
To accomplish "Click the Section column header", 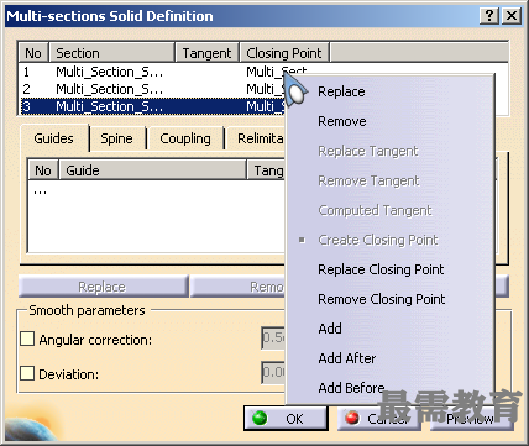I will click(x=112, y=53).
